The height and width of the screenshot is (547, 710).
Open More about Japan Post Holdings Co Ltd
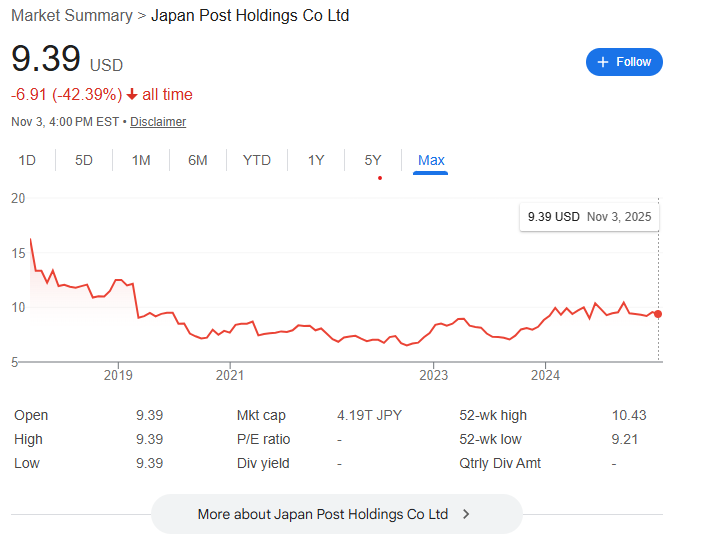pyautogui.click(x=336, y=514)
